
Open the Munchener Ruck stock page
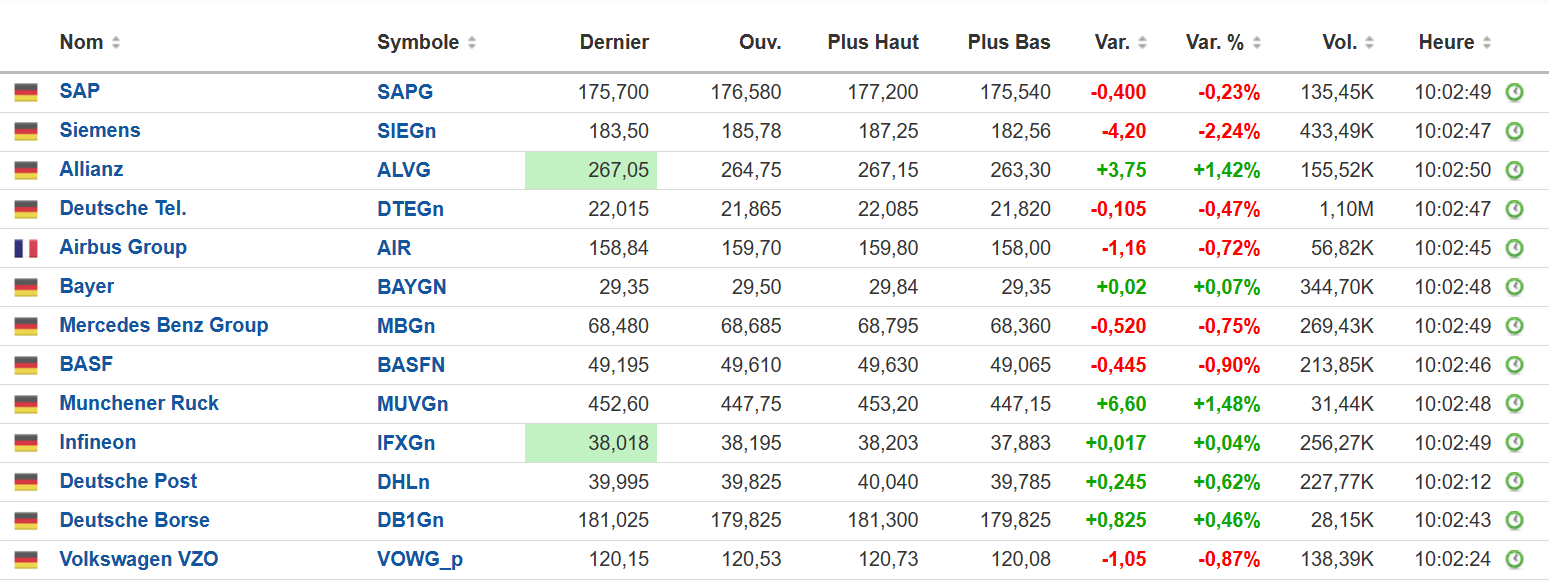[x=139, y=403]
